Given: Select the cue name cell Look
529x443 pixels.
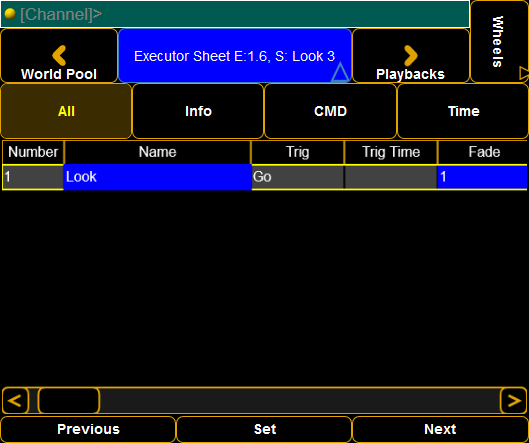Looking at the screenshot, I should point(158,177).
